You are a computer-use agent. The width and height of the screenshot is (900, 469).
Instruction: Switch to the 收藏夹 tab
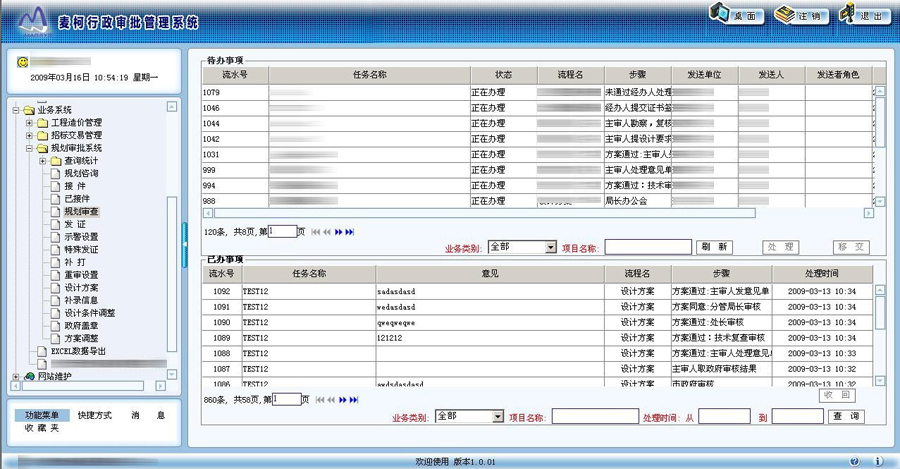[x=42, y=429]
